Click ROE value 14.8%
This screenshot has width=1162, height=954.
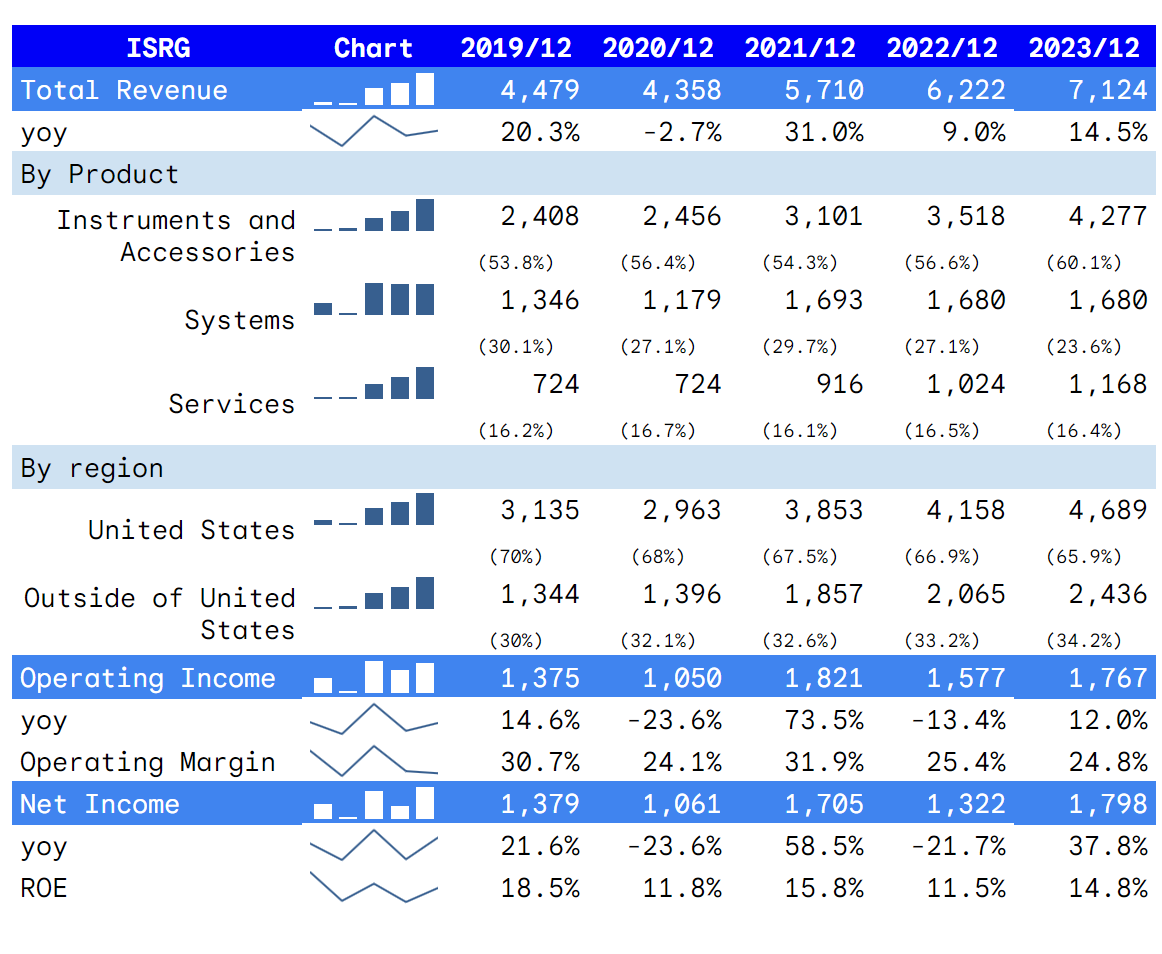(1108, 888)
